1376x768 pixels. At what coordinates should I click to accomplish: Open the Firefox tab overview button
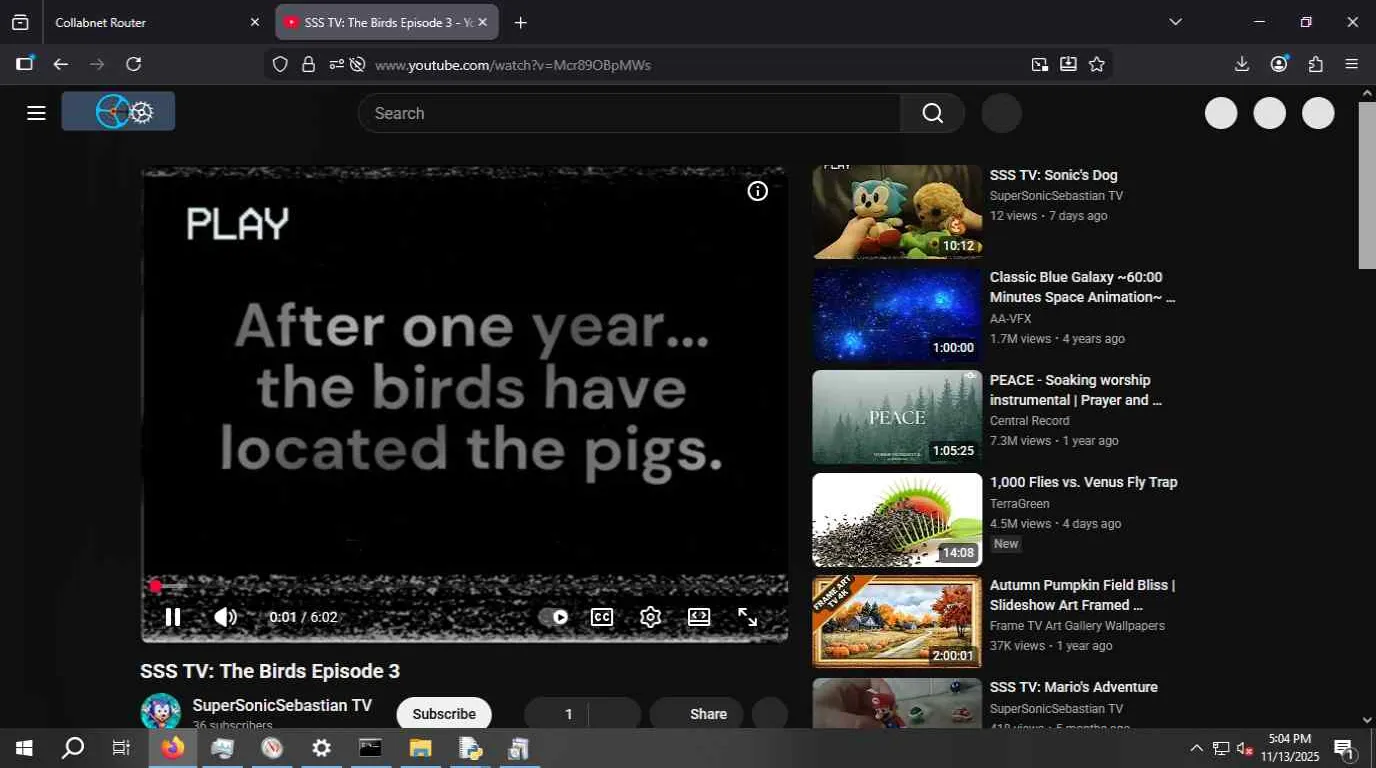(x=20, y=22)
